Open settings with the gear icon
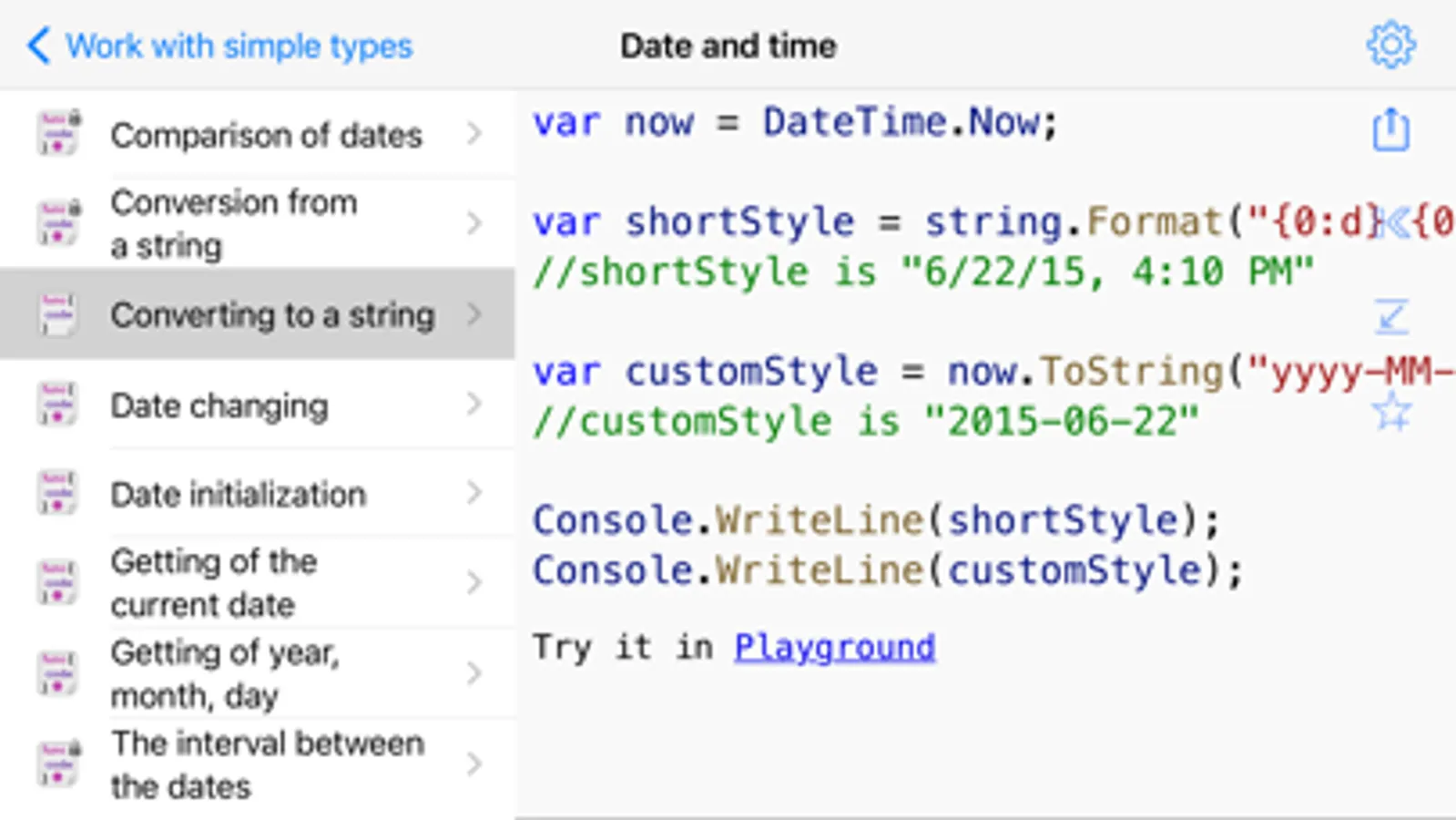This screenshot has height=820, width=1456. point(1390,45)
